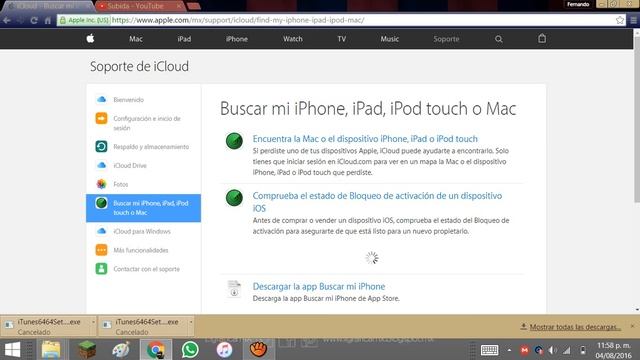Screen dimensions: 640x360
Task: Expand options for second iTunes download
Action: click(191, 322)
